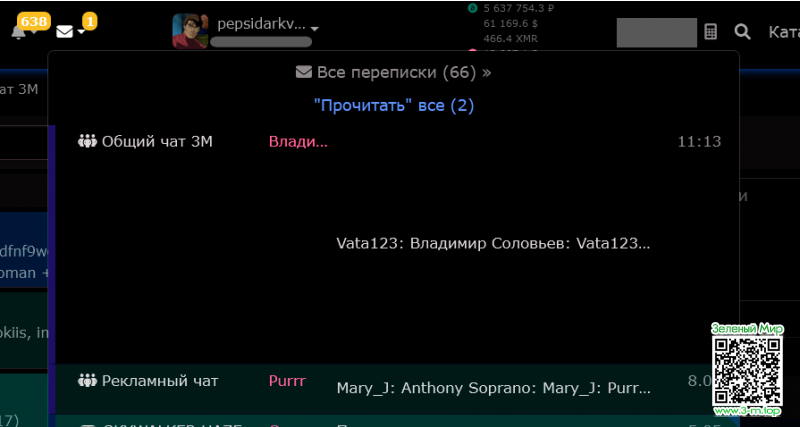Viewport: 800px width, 427px height.
Task: Click the green ruble balance icon
Action: pyautogui.click(x=473, y=8)
